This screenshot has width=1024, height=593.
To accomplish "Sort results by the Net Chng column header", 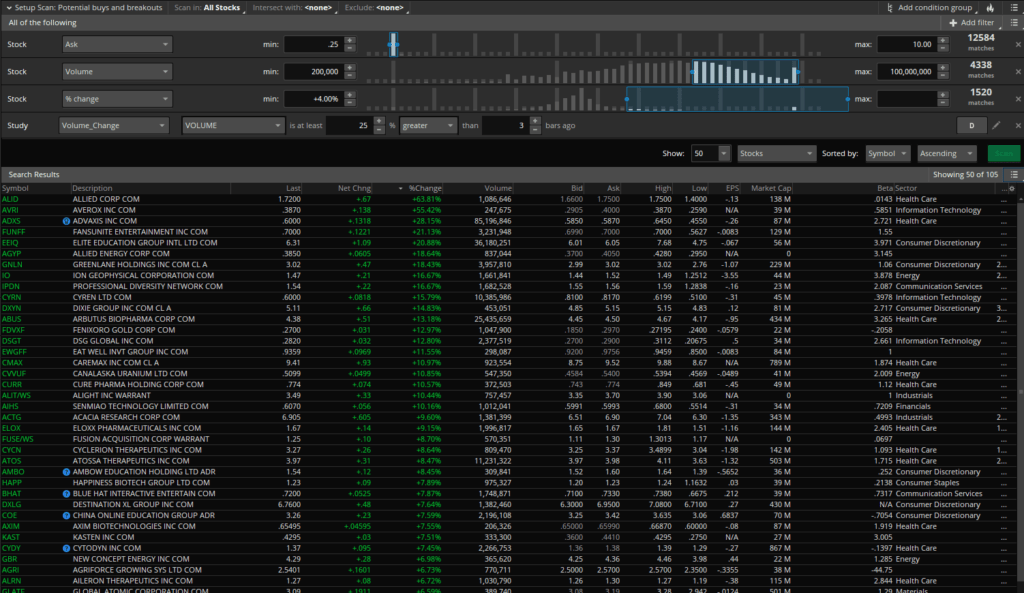I will [x=354, y=188].
